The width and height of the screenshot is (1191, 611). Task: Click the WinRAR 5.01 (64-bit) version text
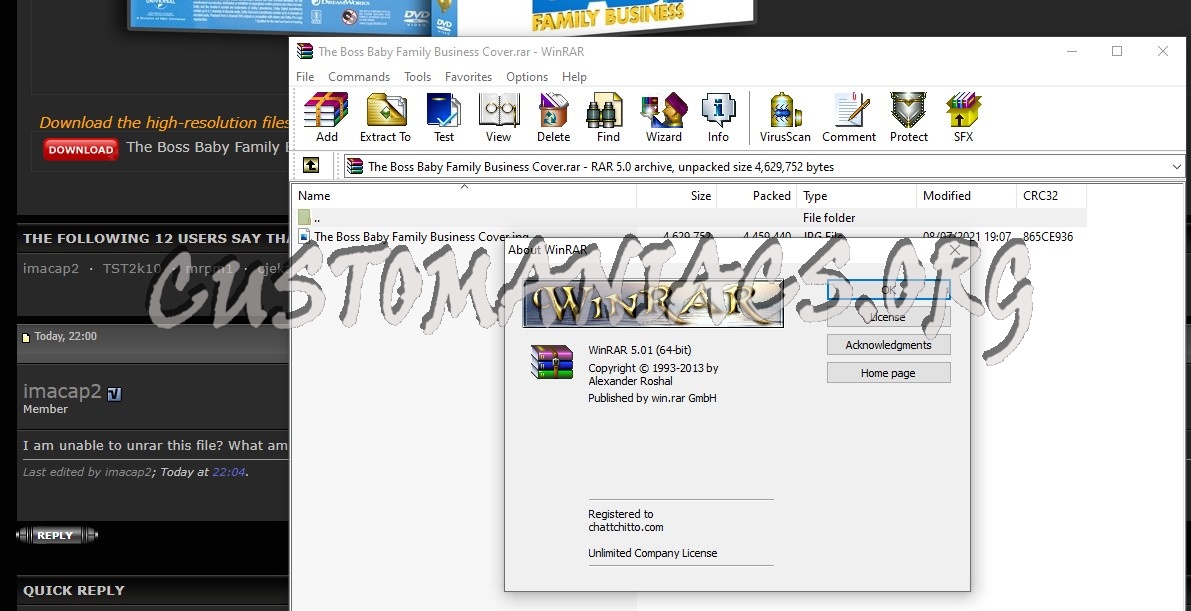[640, 350]
